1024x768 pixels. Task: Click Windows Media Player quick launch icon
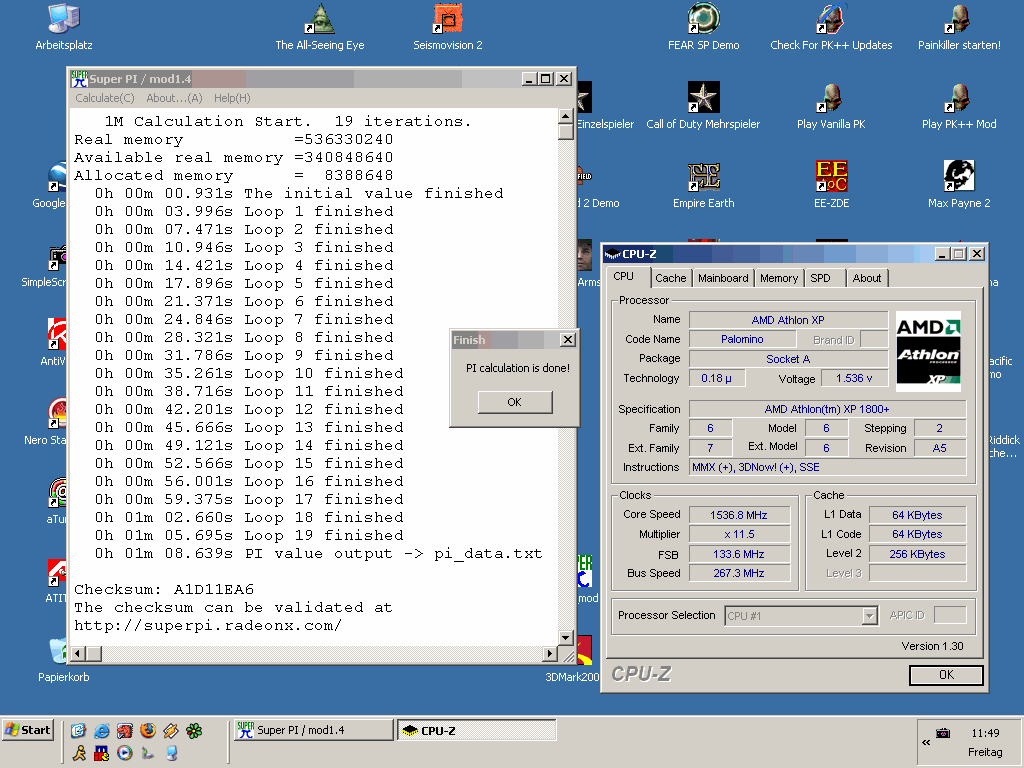tap(124, 753)
